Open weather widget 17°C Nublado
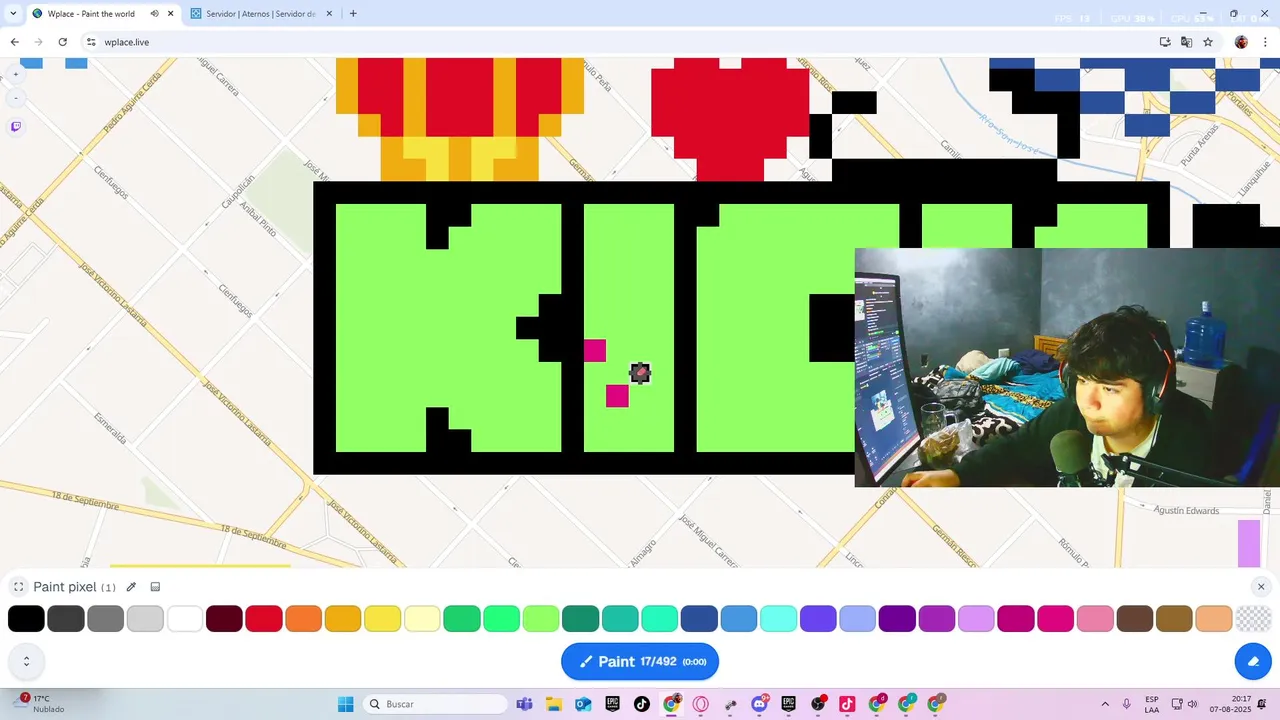The width and height of the screenshot is (1280, 720). (40, 704)
